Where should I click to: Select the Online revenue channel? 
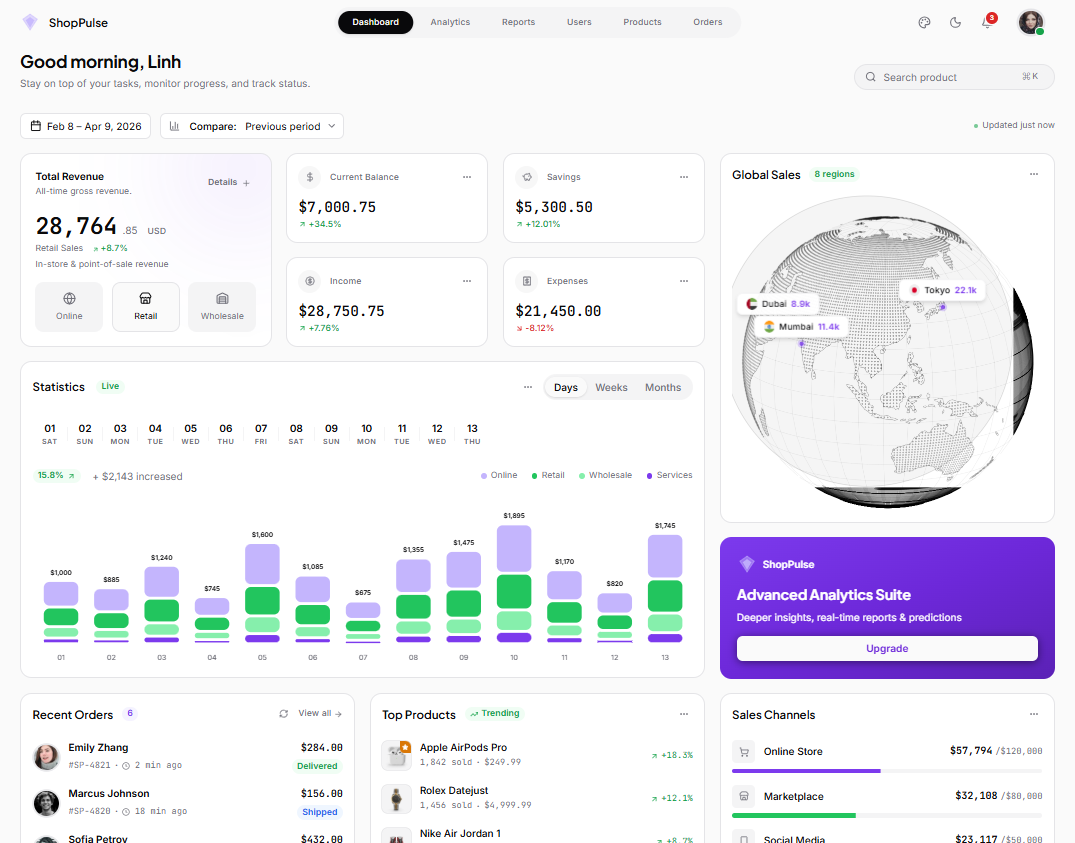pyautogui.click(x=69, y=307)
